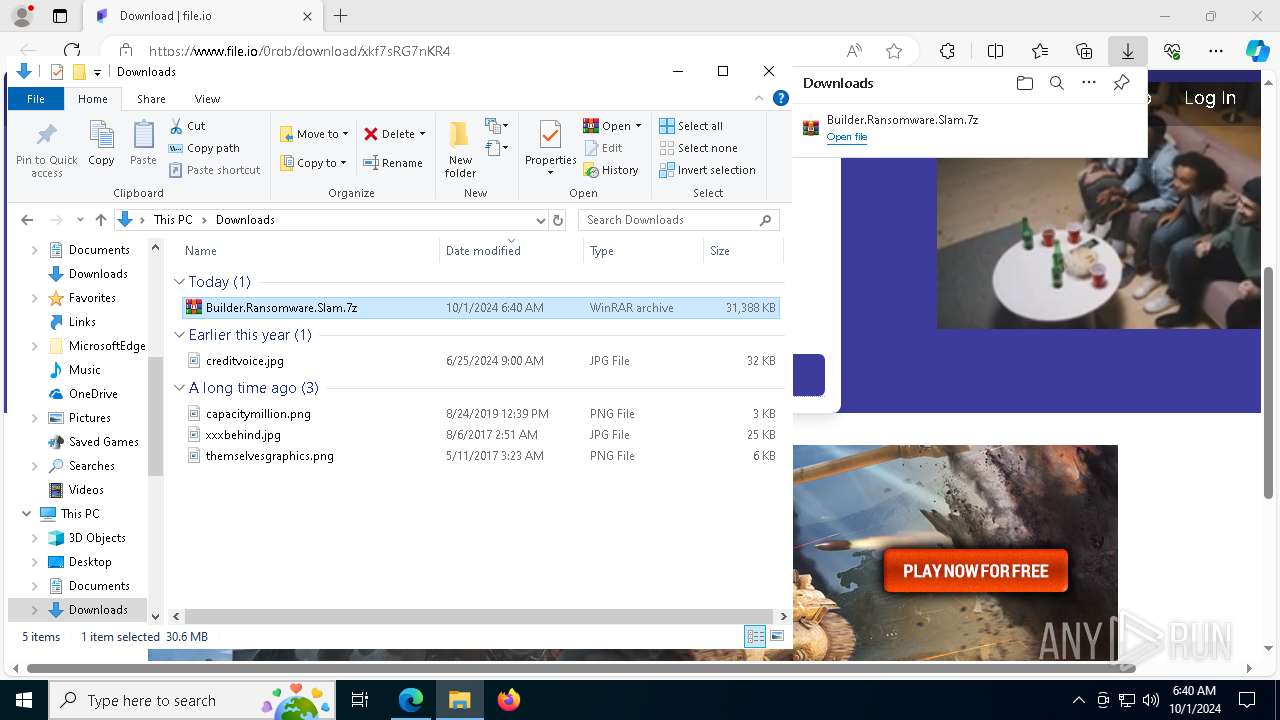The width and height of the screenshot is (1280, 720).
Task: Add page to favorites star
Action: (x=894, y=51)
